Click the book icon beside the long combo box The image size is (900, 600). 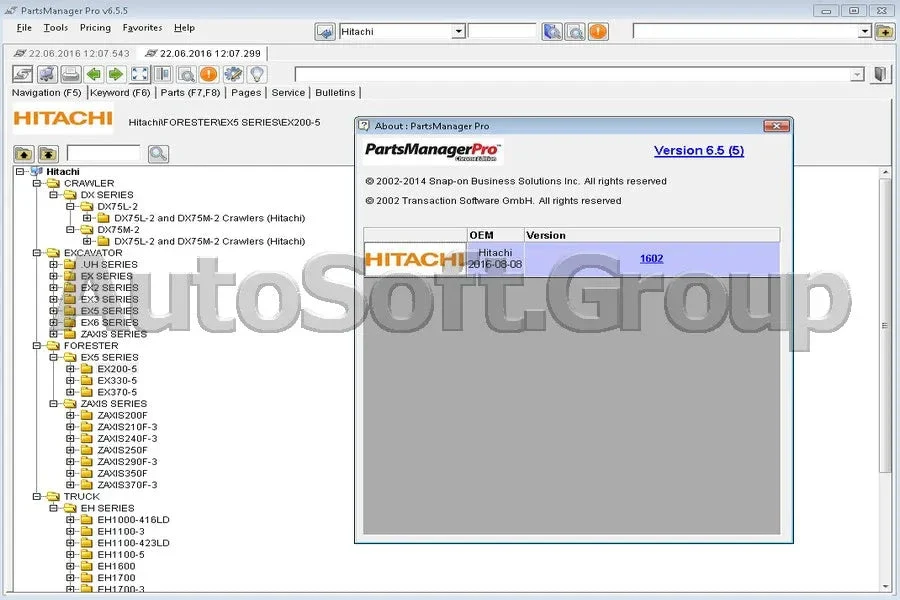point(880,74)
